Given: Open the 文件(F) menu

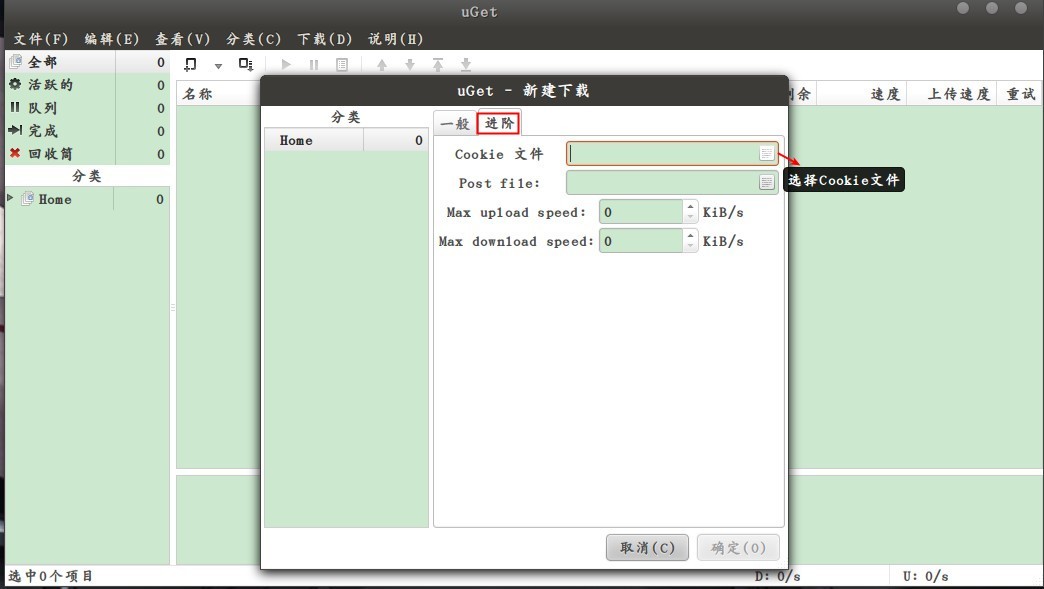Looking at the screenshot, I should [x=41, y=39].
